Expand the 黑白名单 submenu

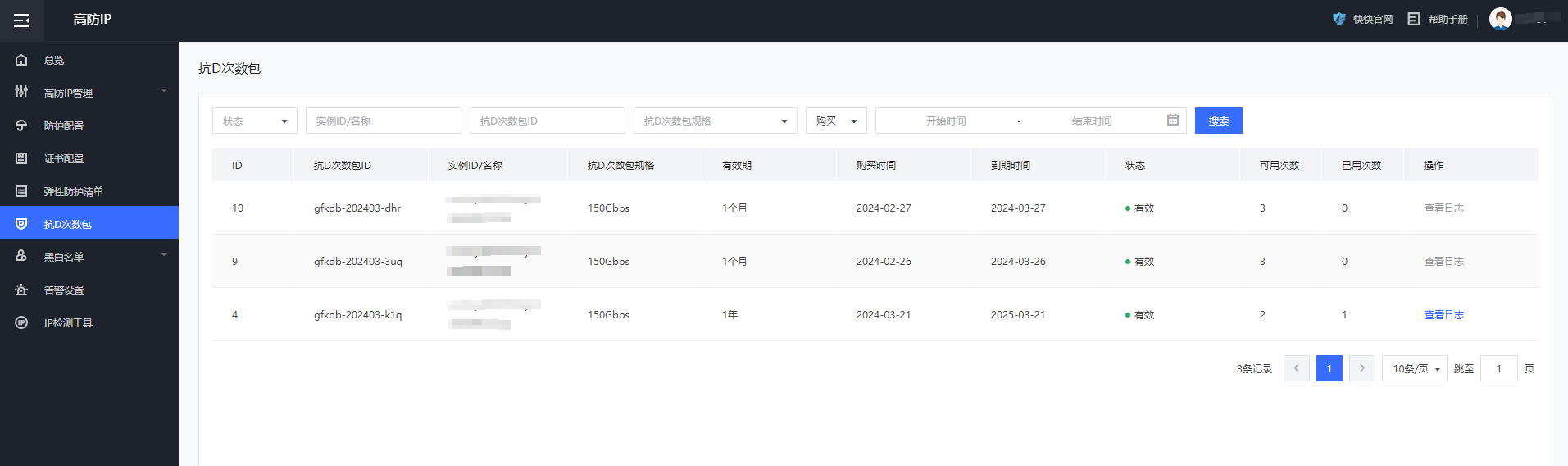pos(163,255)
